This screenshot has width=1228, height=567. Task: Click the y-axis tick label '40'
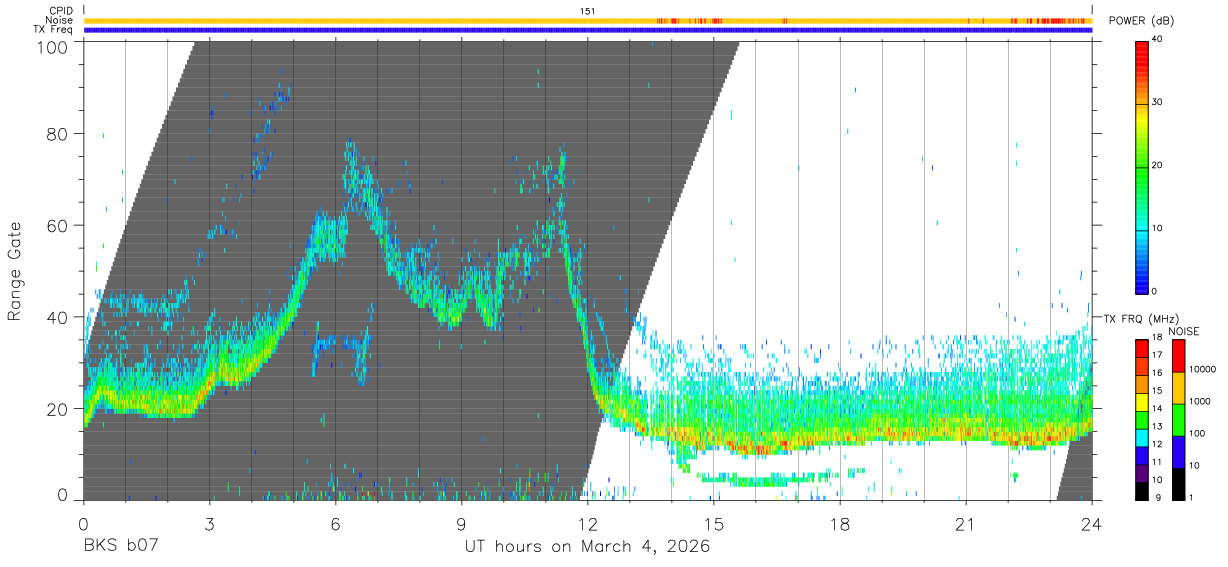click(x=60, y=317)
